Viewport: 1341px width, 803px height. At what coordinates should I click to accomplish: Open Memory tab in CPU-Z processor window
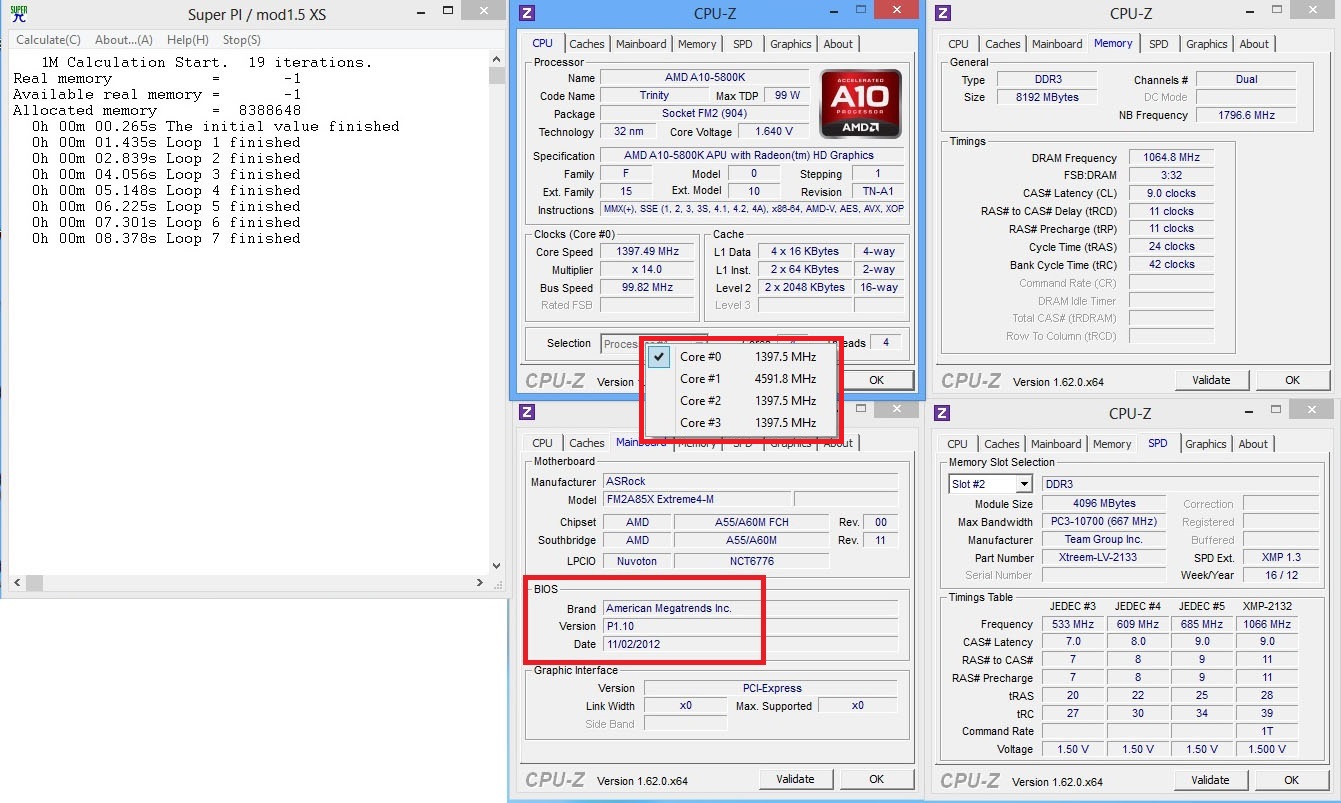(x=697, y=44)
